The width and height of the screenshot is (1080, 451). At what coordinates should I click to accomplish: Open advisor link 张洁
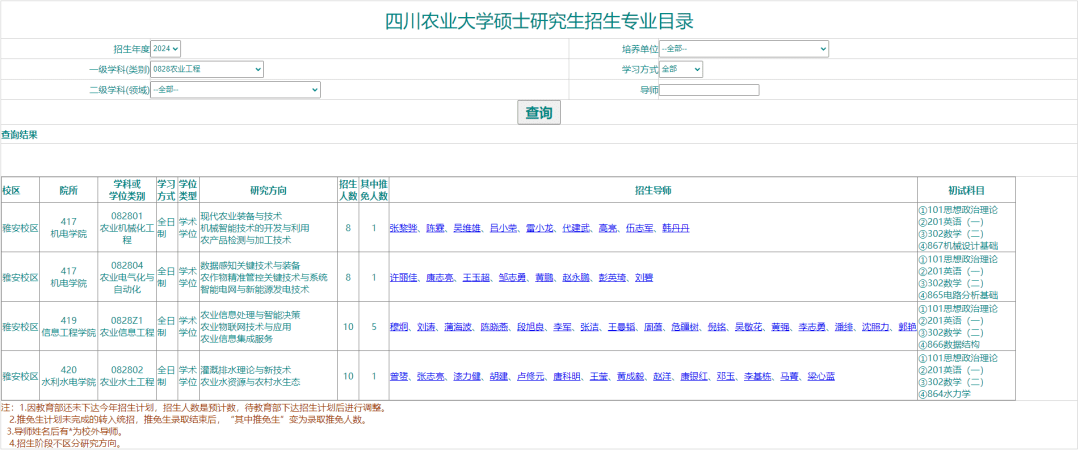[590, 327]
